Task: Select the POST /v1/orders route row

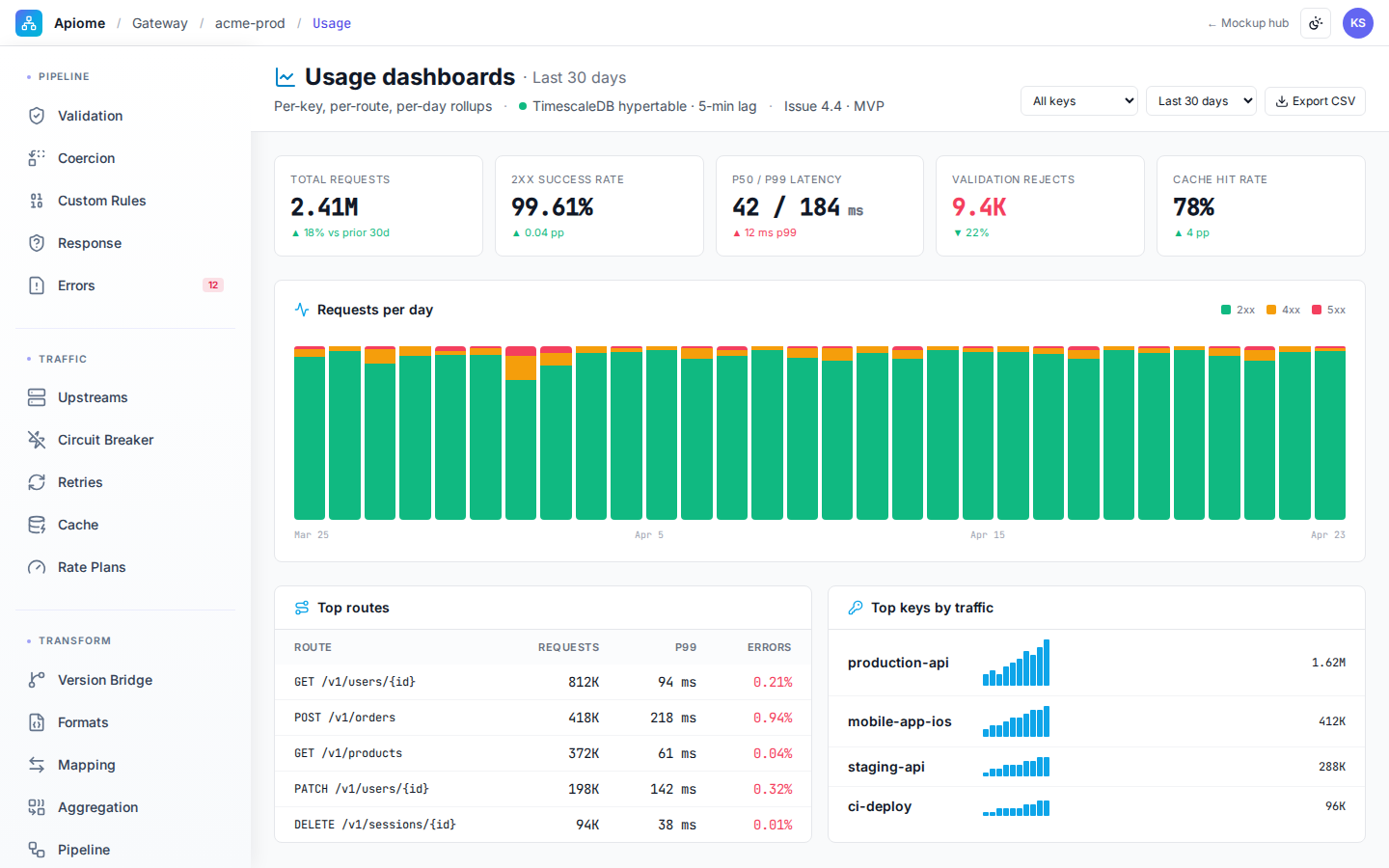Action: (x=543, y=718)
